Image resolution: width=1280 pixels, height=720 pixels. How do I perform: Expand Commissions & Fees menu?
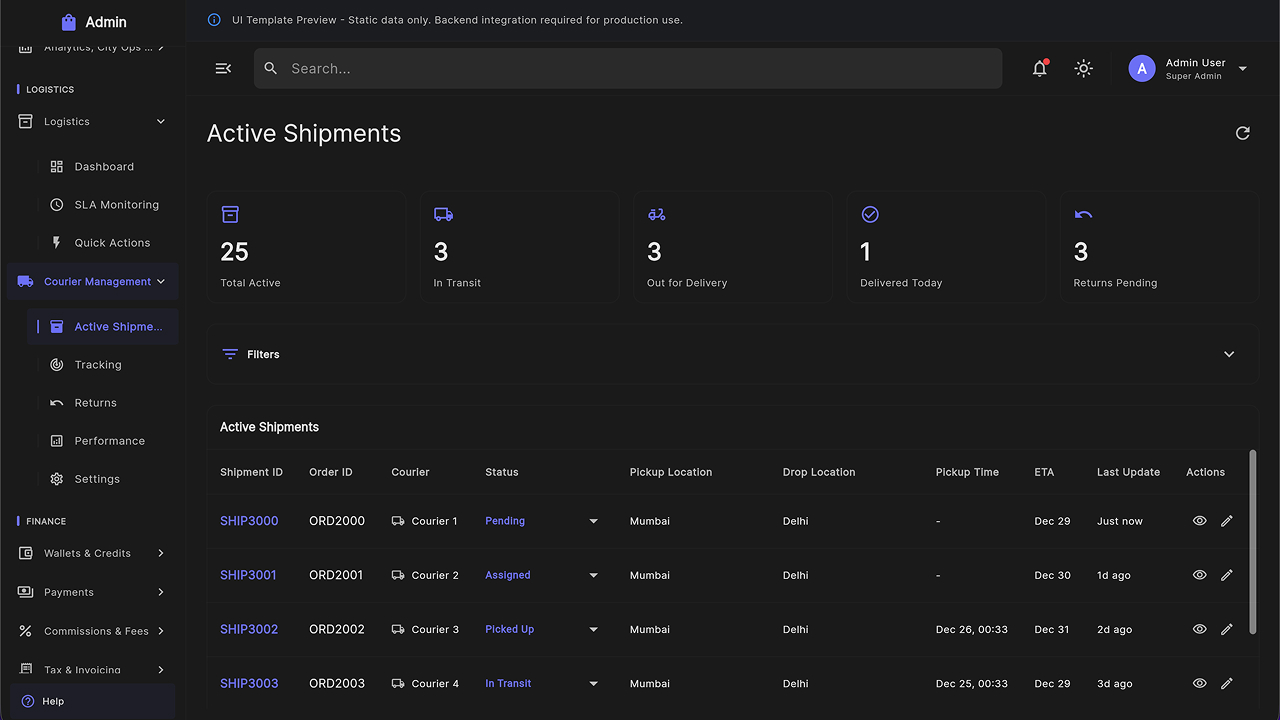tap(92, 631)
